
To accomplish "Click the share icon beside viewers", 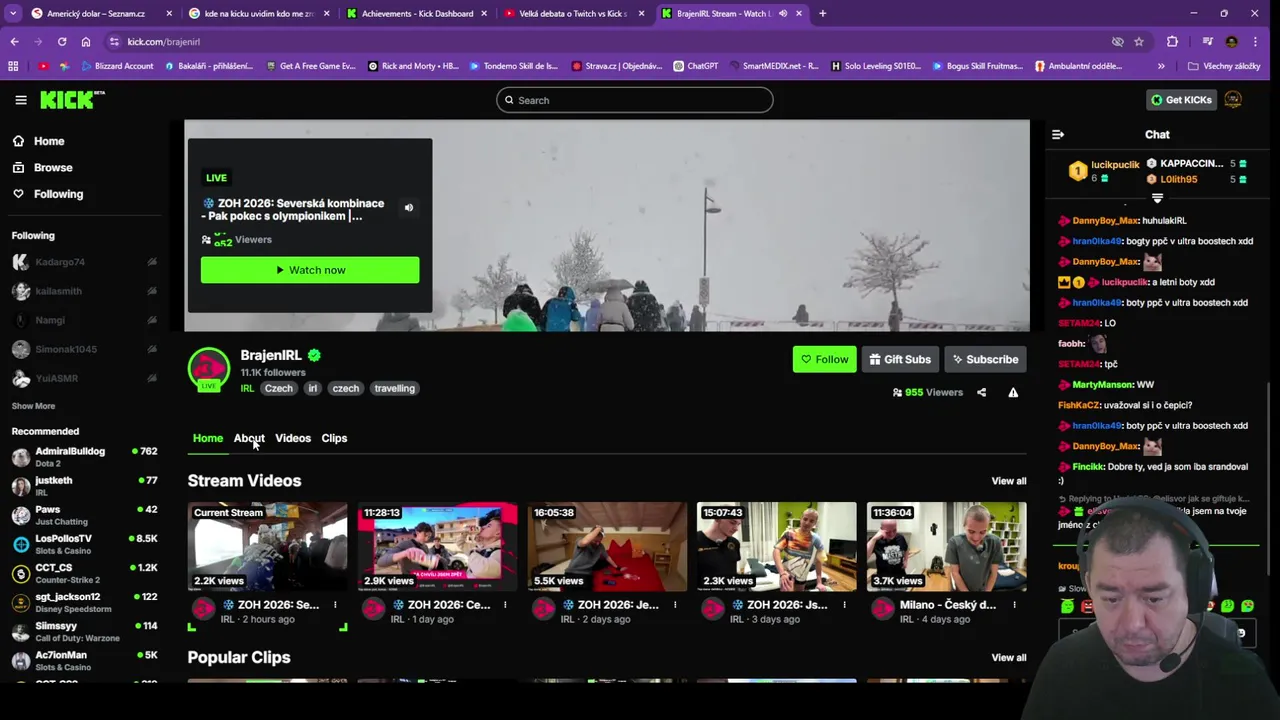I will tap(981, 393).
